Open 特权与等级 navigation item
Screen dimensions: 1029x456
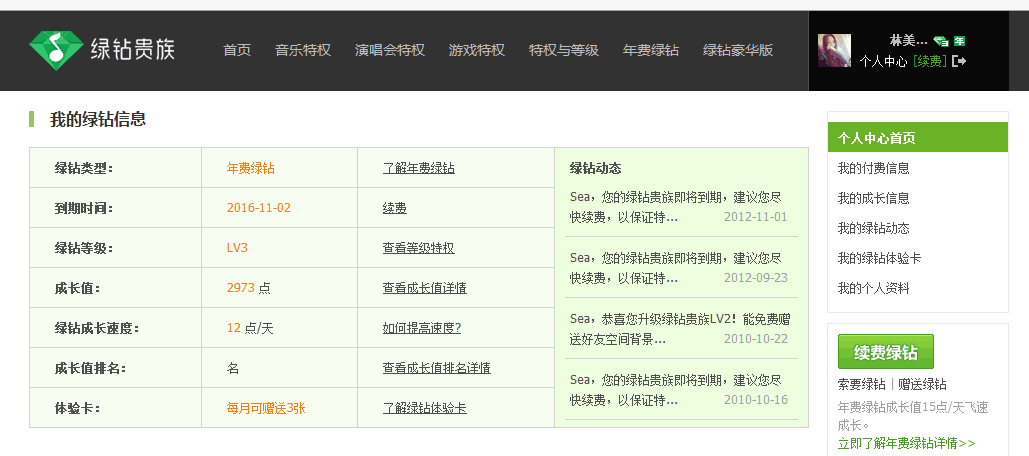pos(564,50)
